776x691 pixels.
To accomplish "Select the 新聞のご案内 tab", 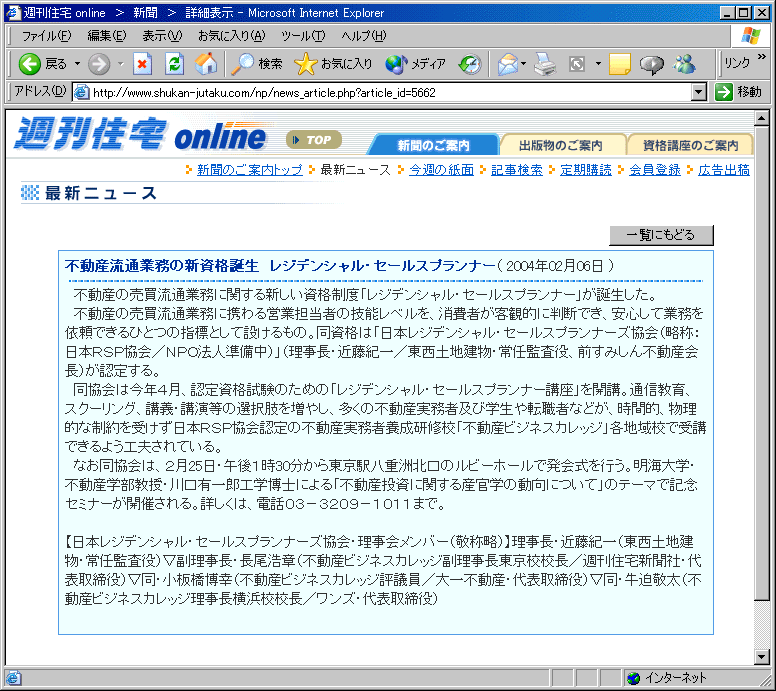I will 433,145.
